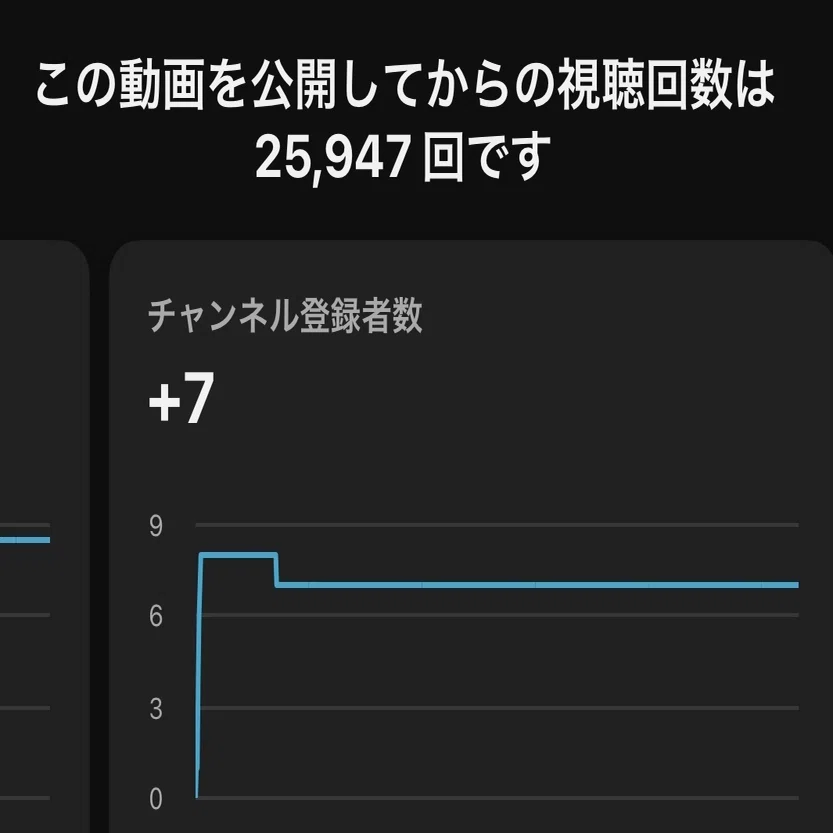Click the steep initial rise of the graph
The height and width of the screenshot is (833, 833).
click(199, 675)
